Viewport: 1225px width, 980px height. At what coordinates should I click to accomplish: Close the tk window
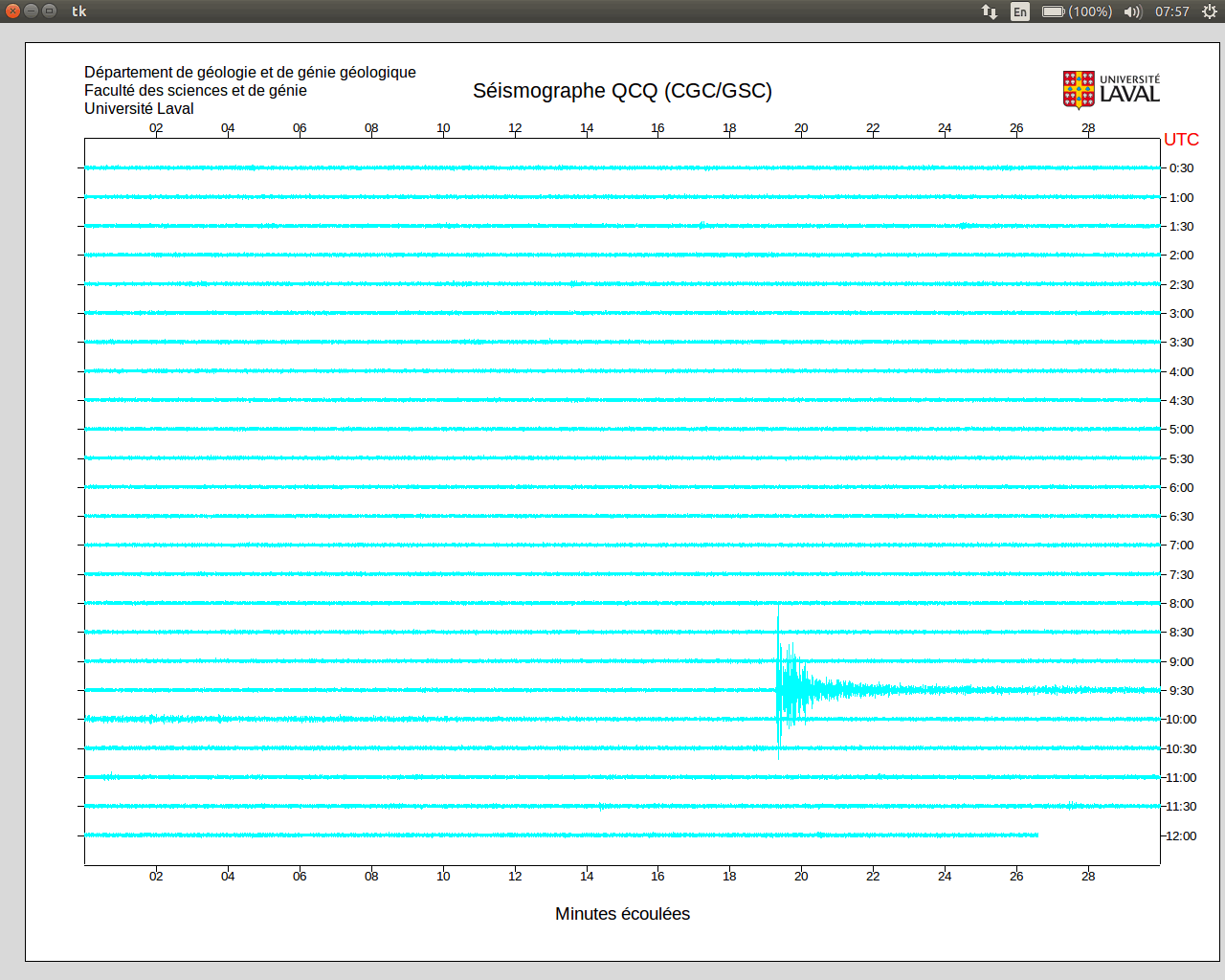(12, 11)
